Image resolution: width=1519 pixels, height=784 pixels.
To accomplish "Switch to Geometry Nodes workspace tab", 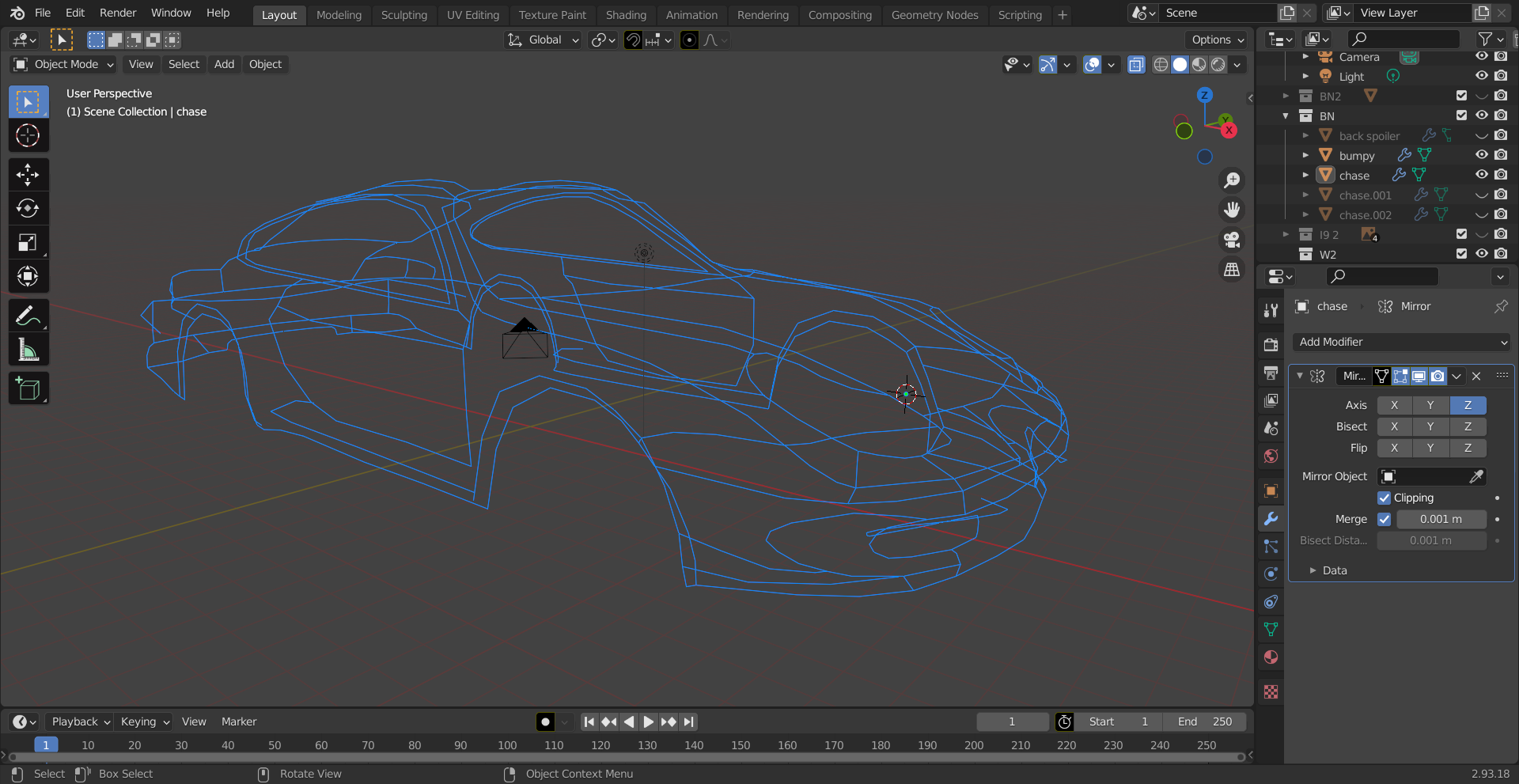I will pos(934,14).
